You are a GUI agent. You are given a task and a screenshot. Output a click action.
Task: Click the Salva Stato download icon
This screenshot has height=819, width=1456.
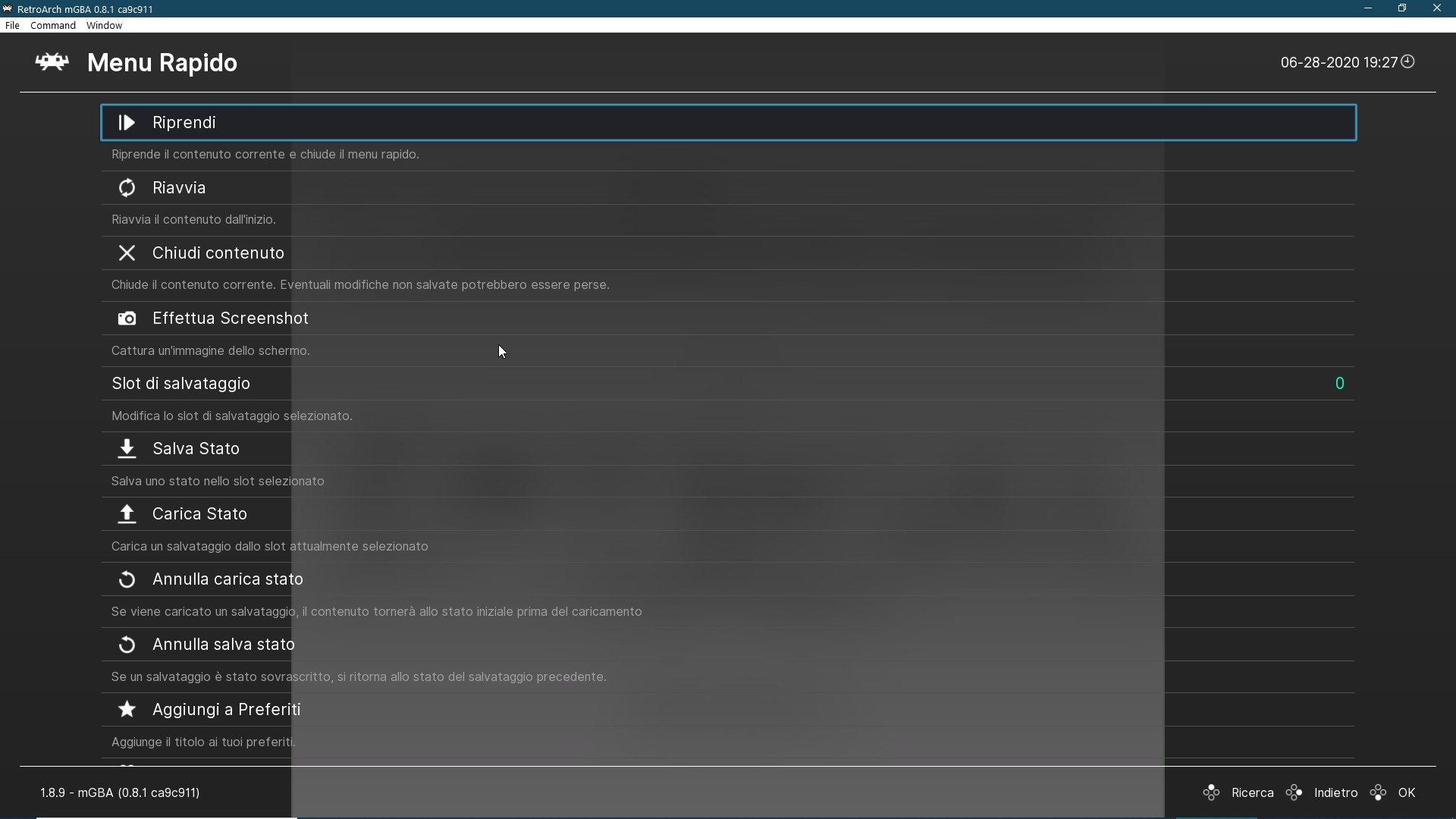coord(127,449)
